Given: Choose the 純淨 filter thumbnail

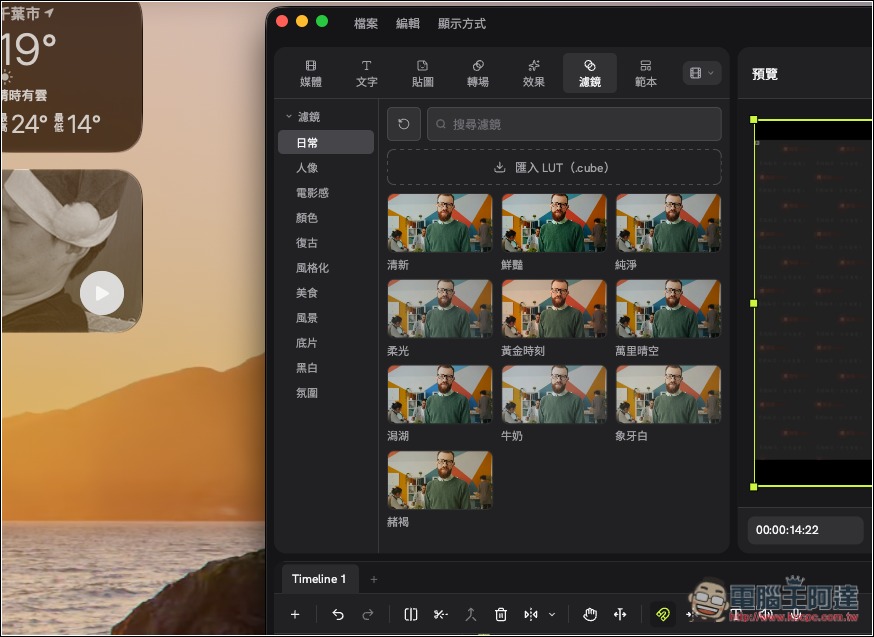Looking at the screenshot, I should 668,223.
